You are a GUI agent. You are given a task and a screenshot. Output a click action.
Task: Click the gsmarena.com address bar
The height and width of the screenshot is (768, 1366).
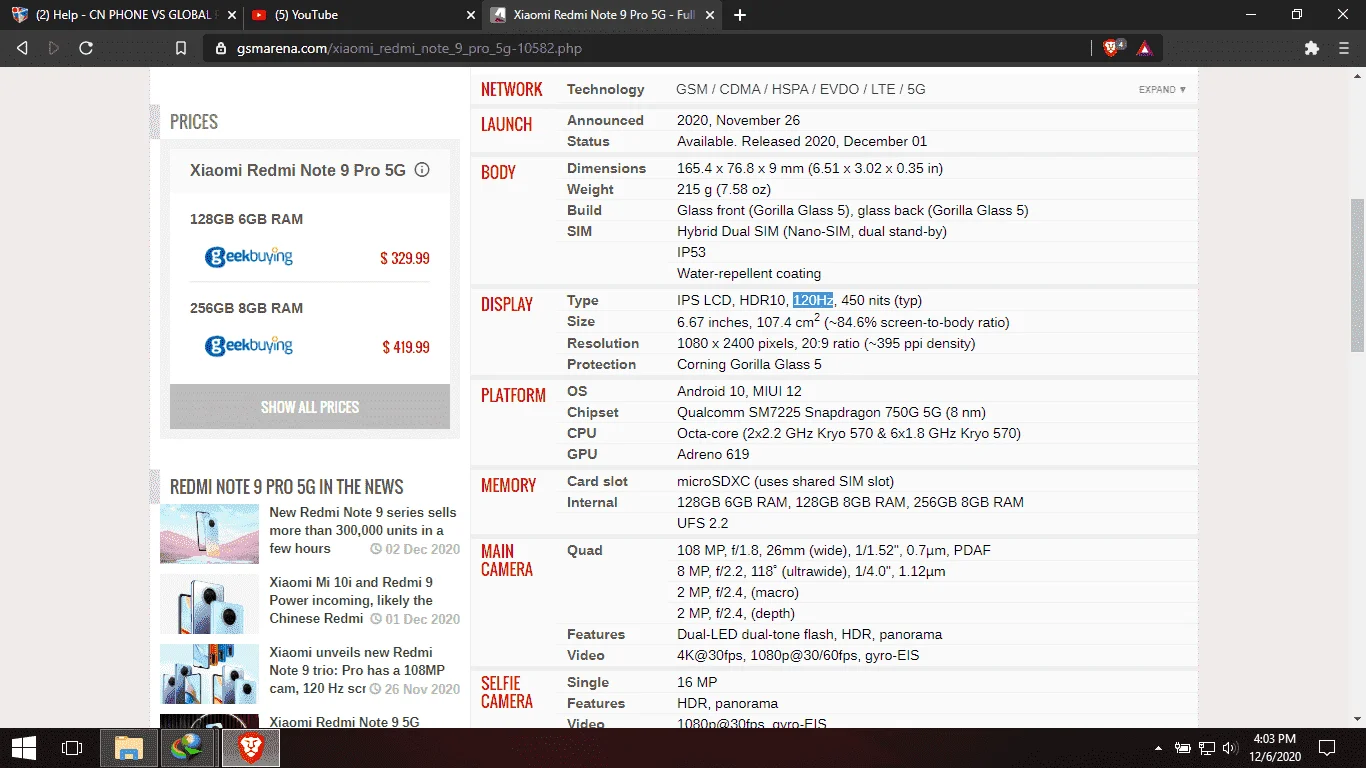[x=650, y=48]
